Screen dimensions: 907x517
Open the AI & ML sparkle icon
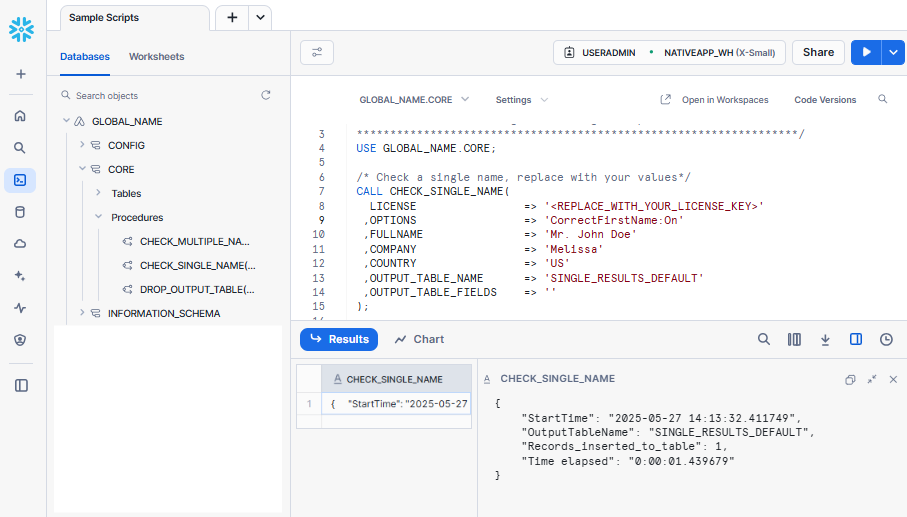(20, 276)
